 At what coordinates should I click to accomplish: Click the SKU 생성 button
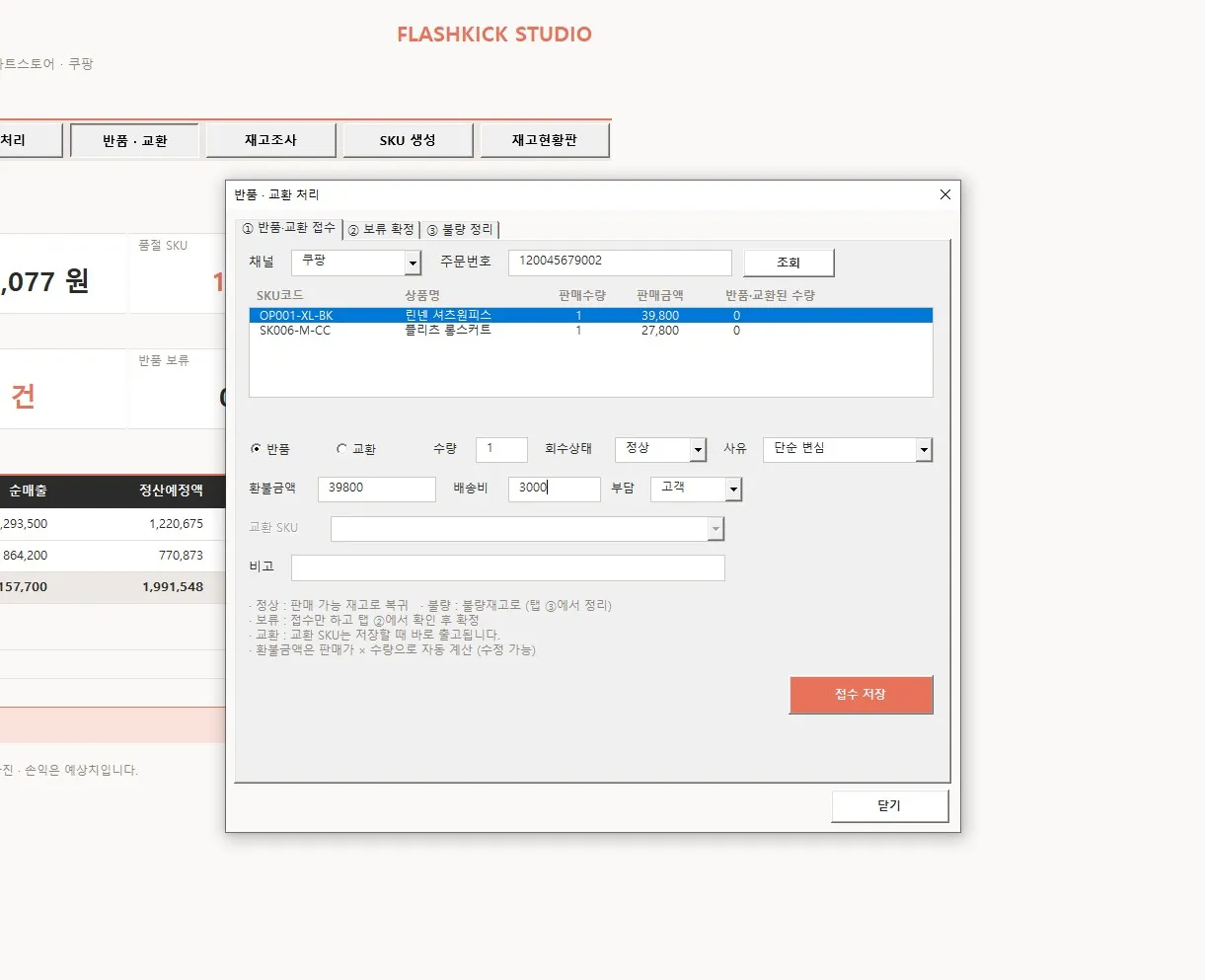(408, 140)
